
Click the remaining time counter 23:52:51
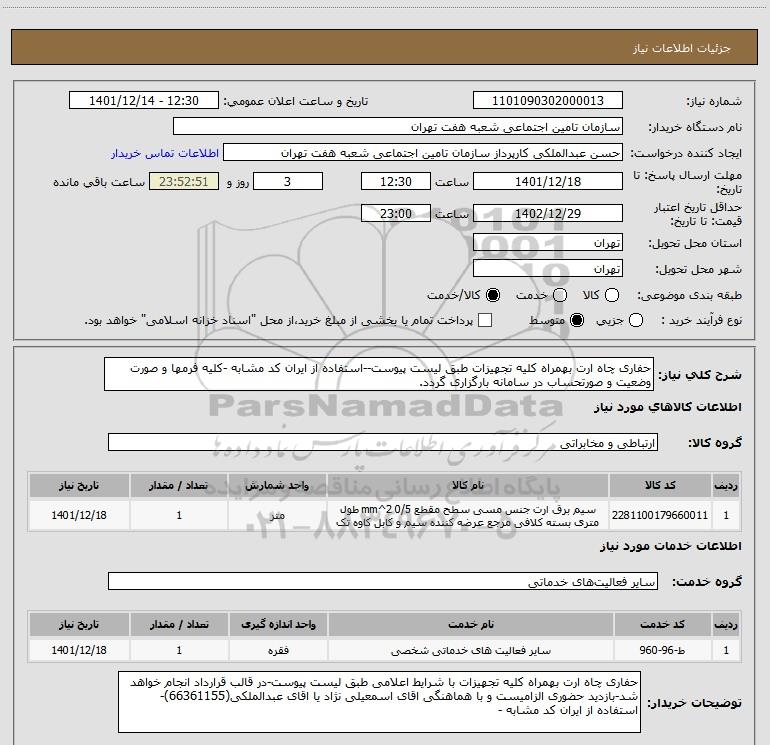pyautogui.click(x=184, y=181)
